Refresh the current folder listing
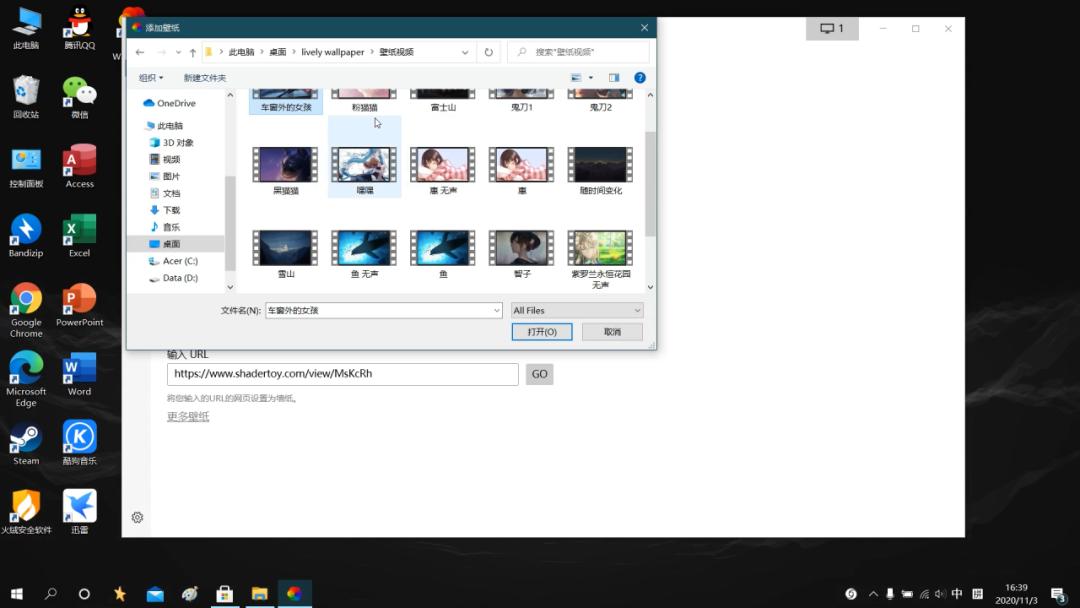 point(488,52)
